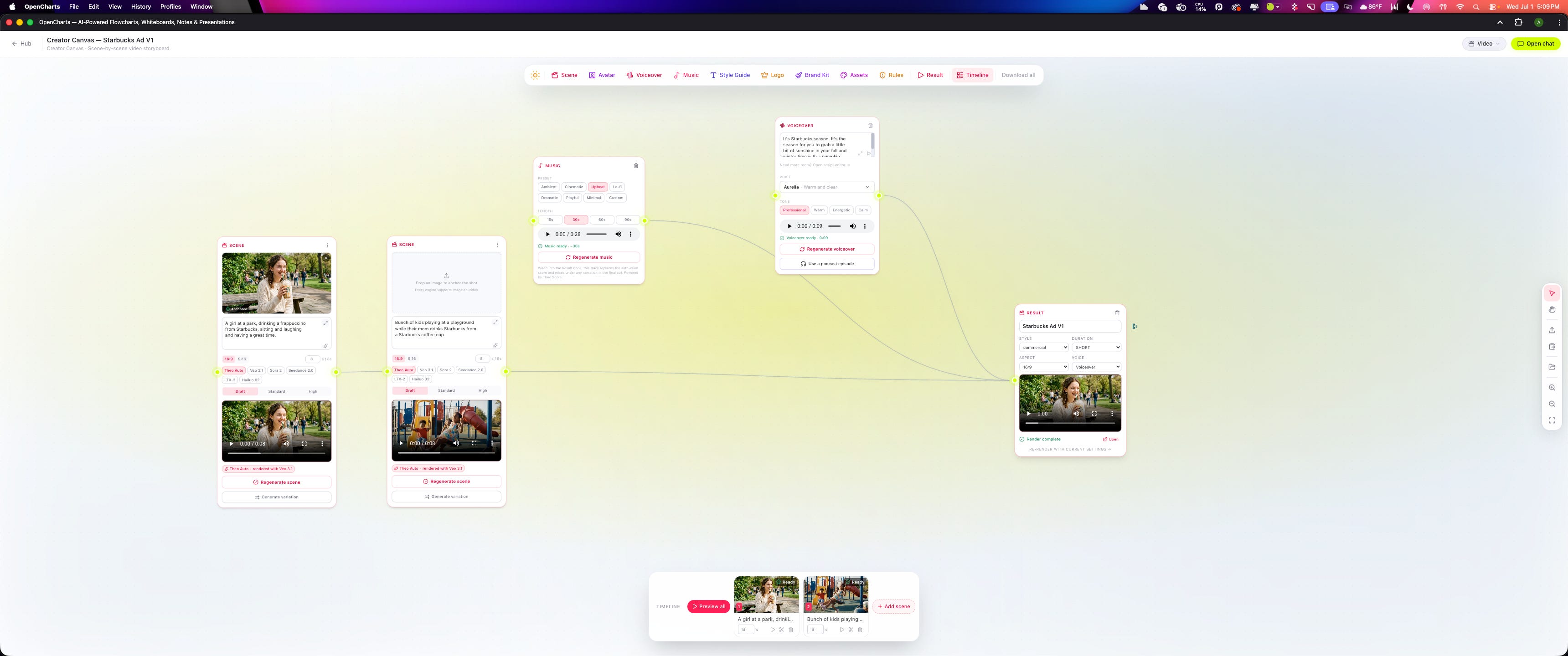
Task: Add a Brand Kit node from toolbar
Action: coord(812,76)
